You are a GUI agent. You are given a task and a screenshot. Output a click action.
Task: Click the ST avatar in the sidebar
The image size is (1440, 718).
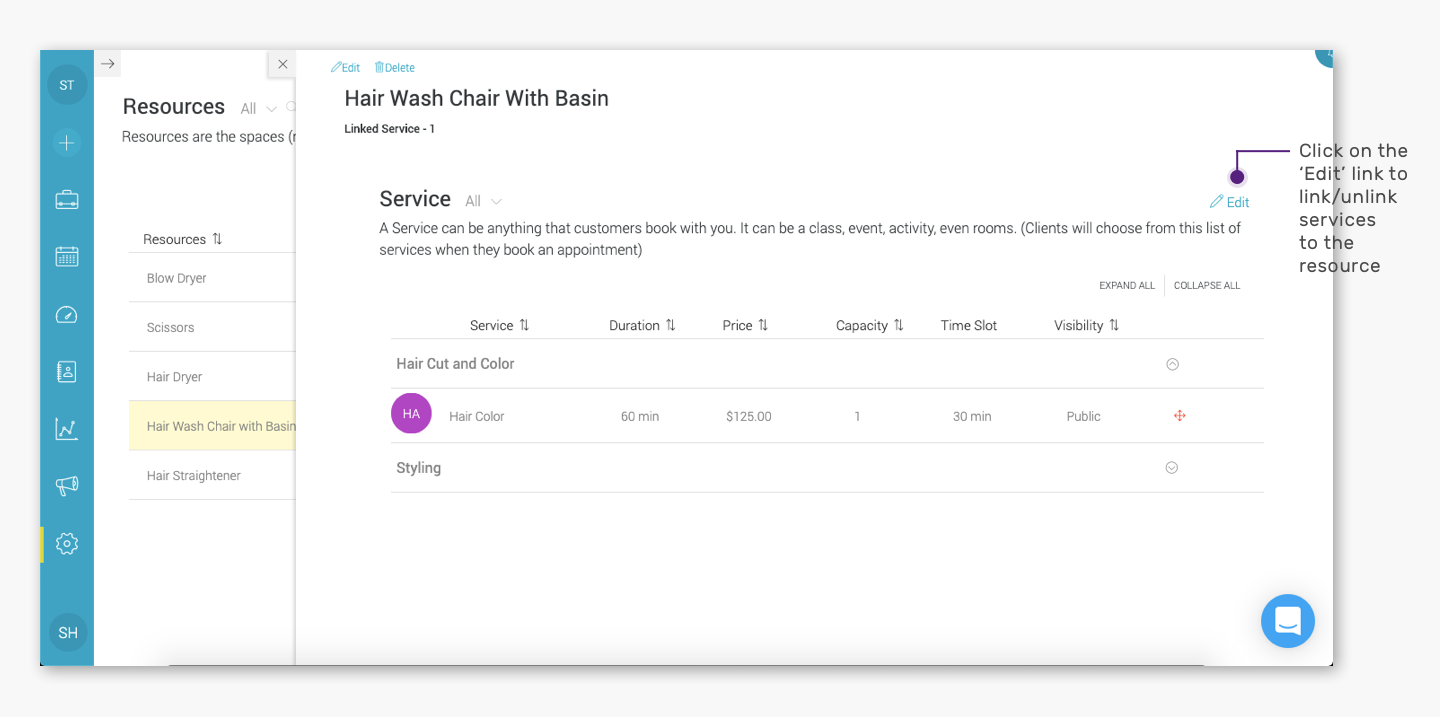coord(67,85)
